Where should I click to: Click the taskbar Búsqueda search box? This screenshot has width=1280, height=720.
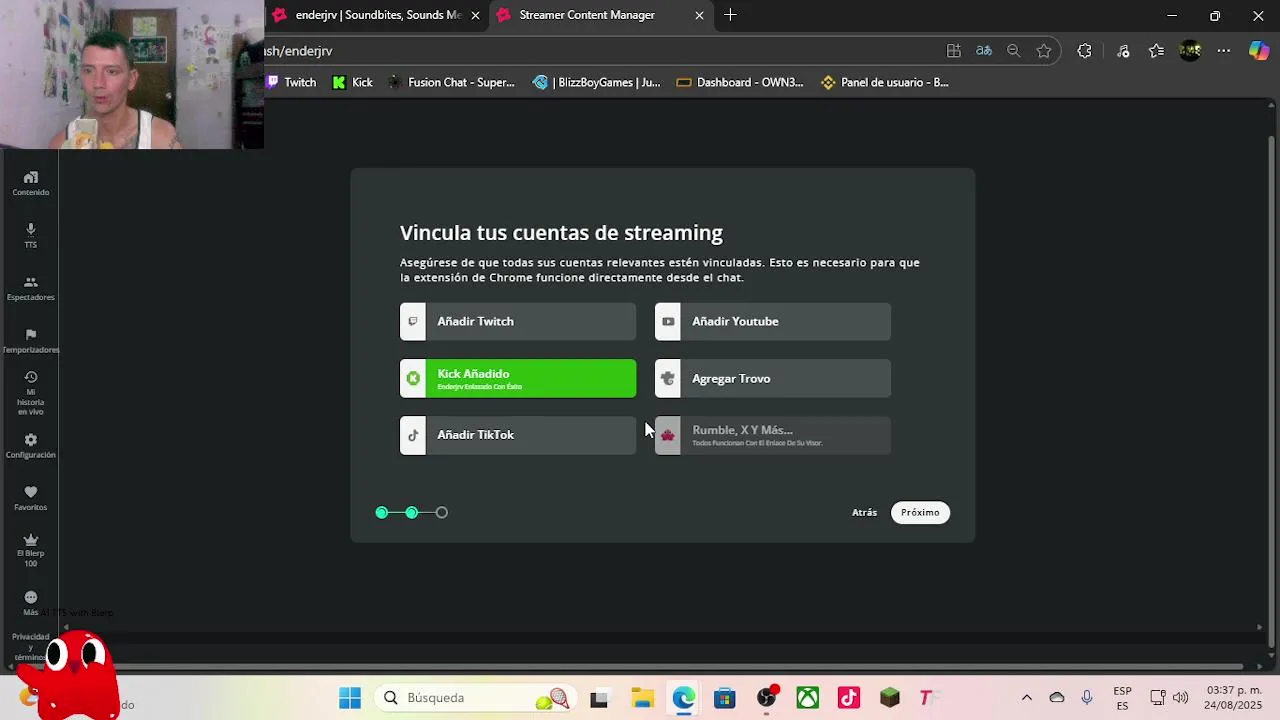(x=474, y=698)
